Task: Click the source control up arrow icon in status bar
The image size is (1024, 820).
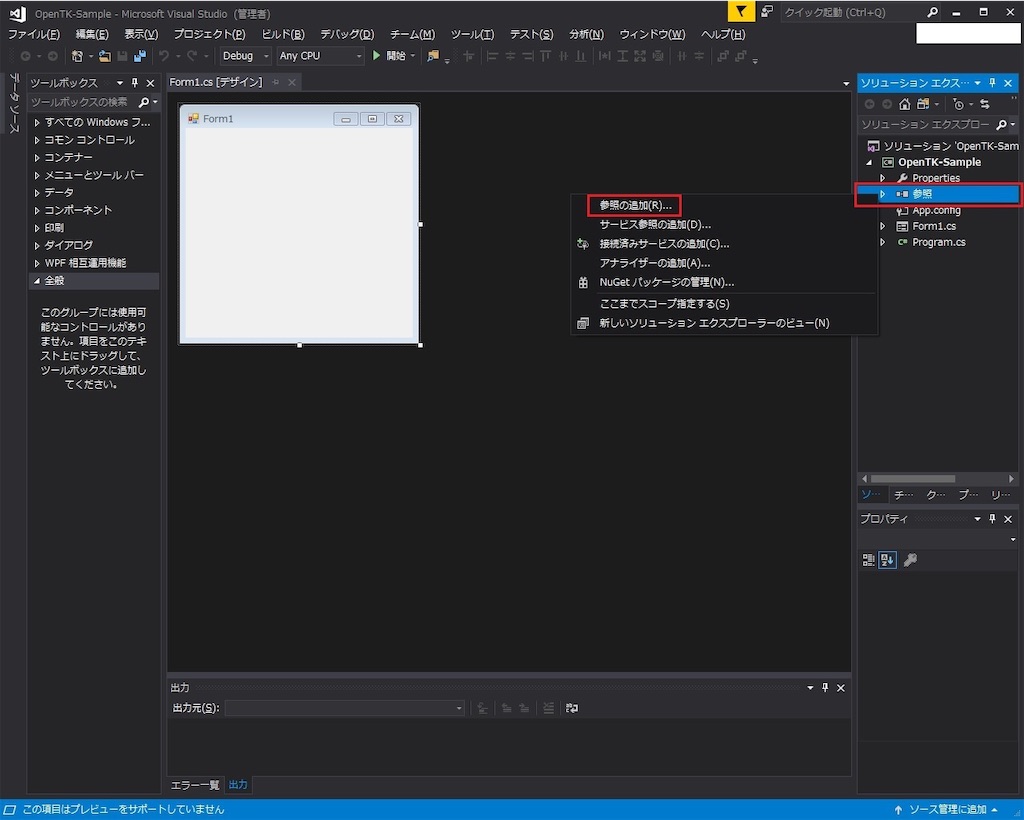Action: coord(898,810)
